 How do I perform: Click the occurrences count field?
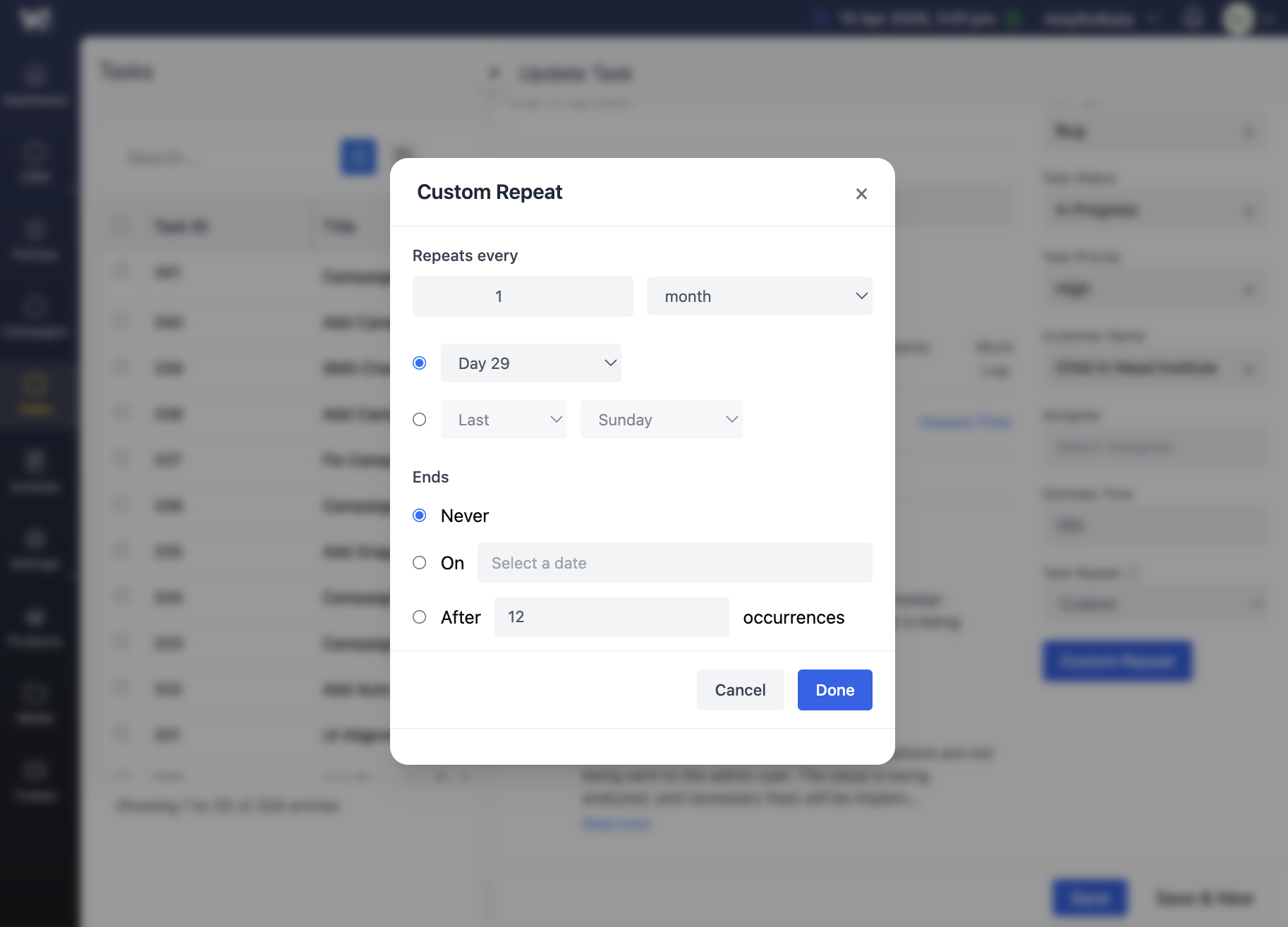click(x=611, y=617)
